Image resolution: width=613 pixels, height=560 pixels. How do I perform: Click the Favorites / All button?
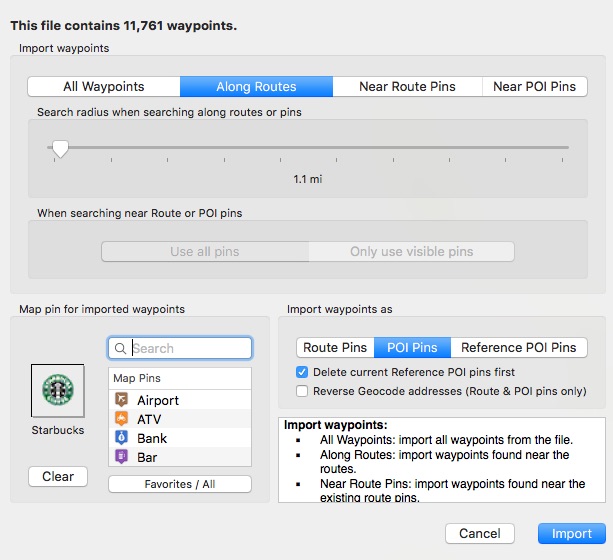point(180,484)
